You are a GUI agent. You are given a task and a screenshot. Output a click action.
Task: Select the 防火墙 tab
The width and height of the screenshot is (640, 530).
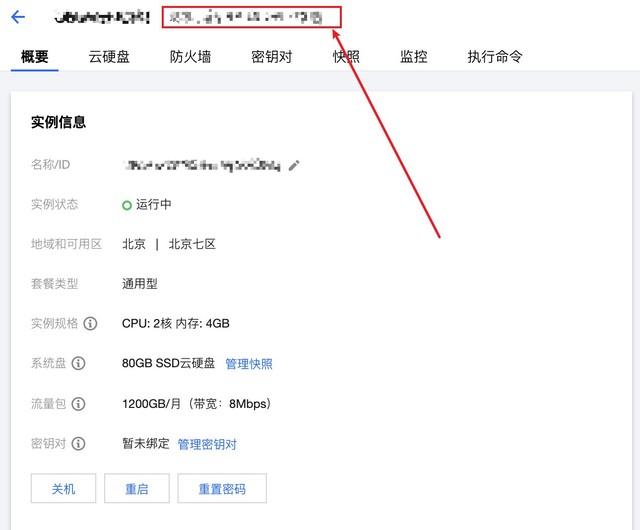click(x=190, y=57)
